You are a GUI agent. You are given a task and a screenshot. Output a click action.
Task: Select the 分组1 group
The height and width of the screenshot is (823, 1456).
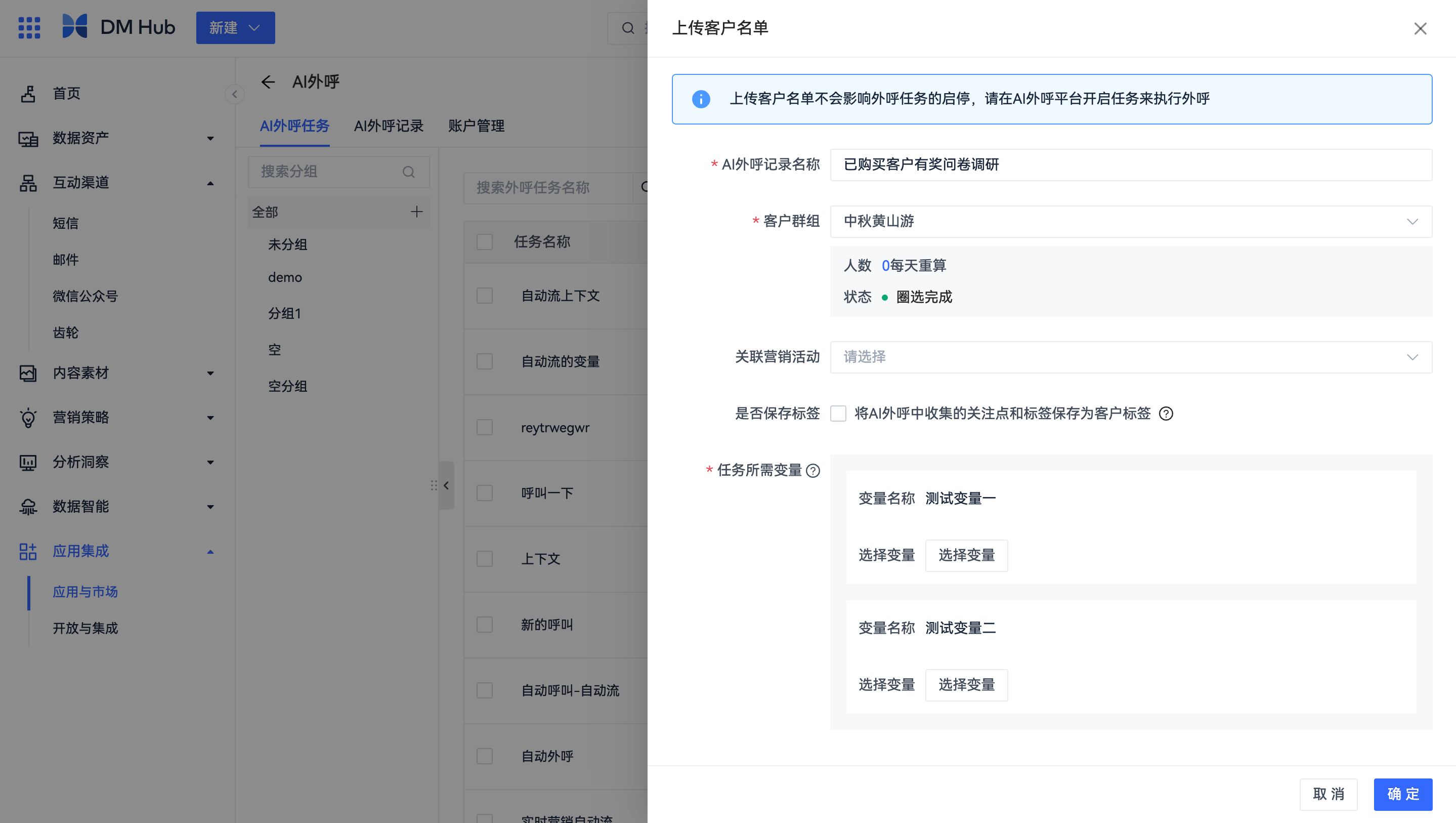(284, 313)
